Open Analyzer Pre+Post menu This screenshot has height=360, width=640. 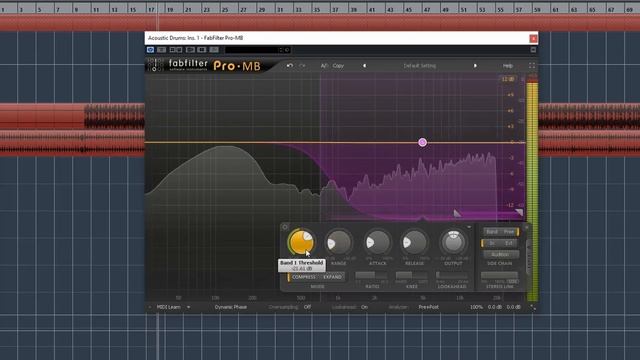[428, 307]
